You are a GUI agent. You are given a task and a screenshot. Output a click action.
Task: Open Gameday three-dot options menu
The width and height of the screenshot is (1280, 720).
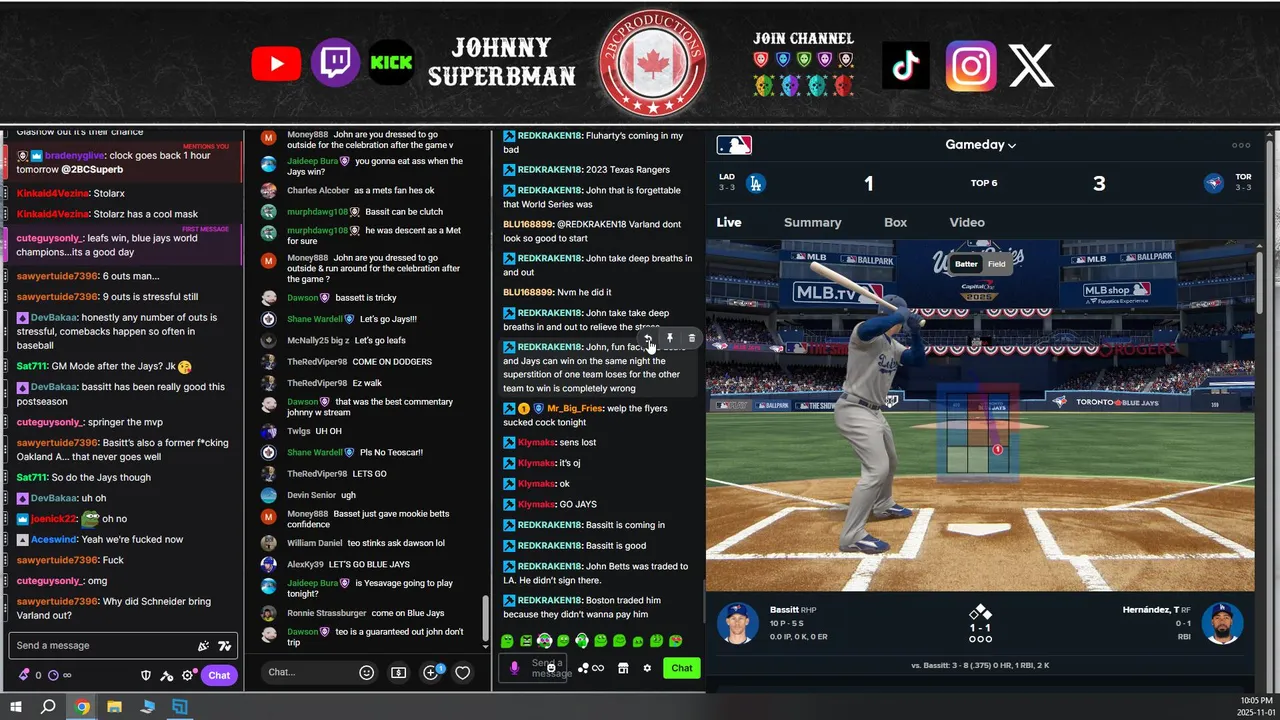click(1241, 145)
